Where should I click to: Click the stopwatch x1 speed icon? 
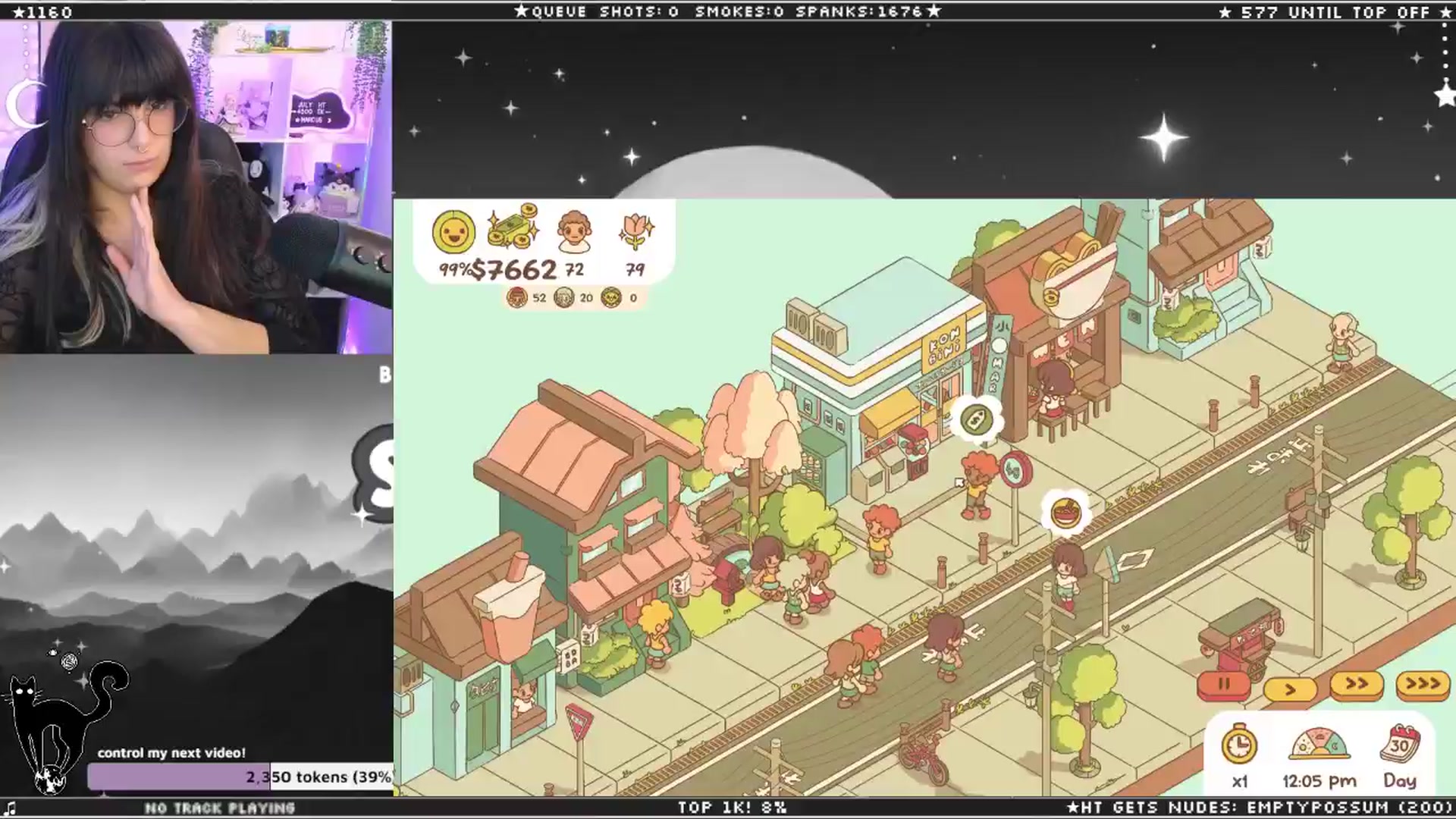pyautogui.click(x=1240, y=745)
